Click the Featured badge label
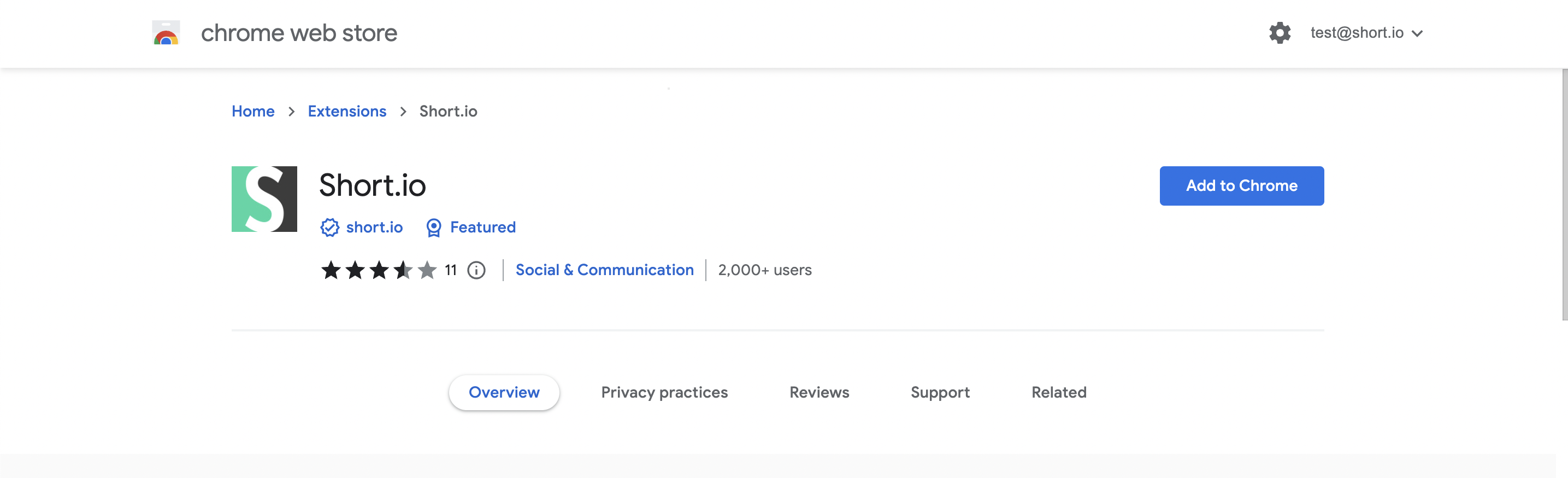The image size is (1568, 478). pos(483,228)
